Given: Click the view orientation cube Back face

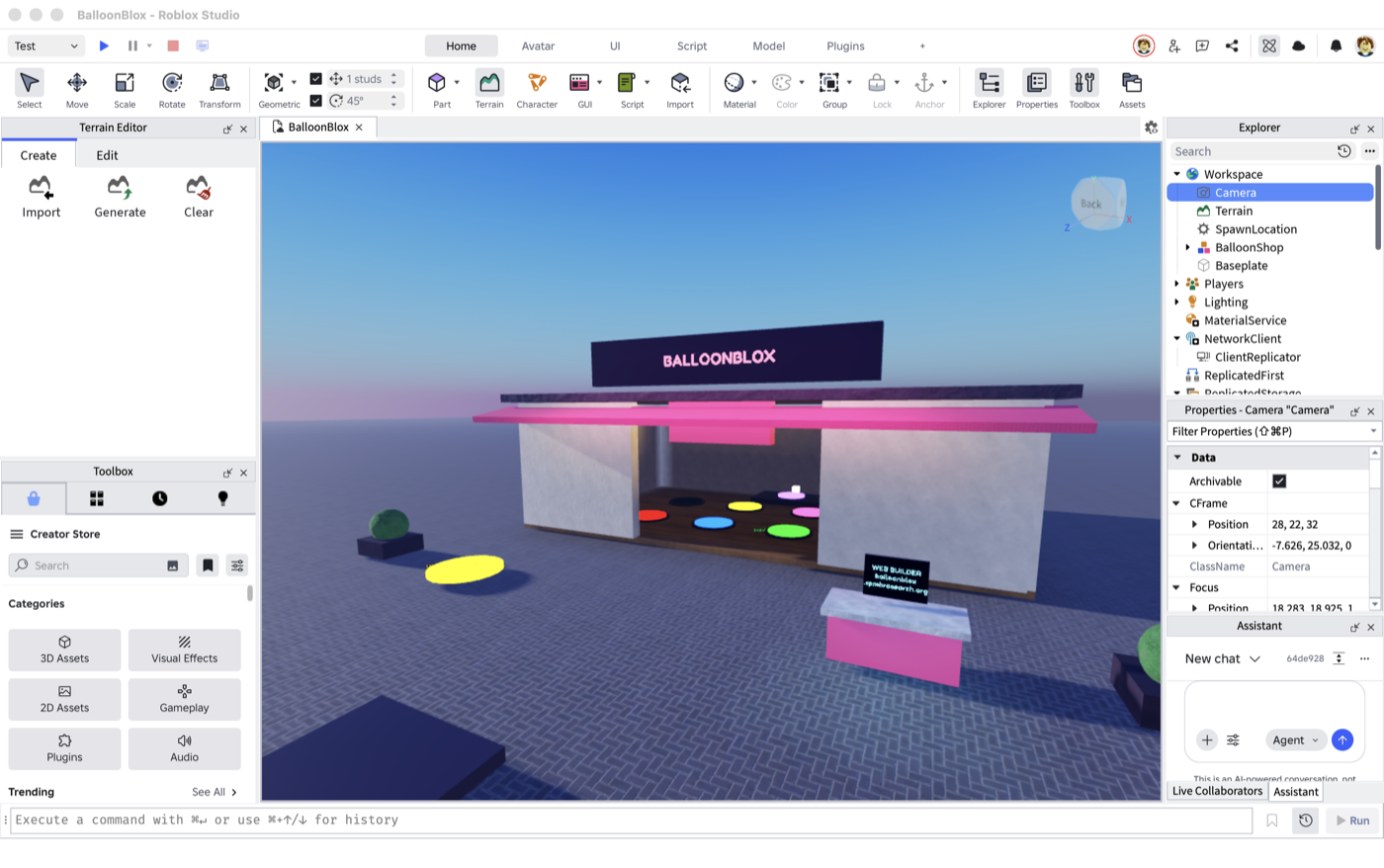Looking at the screenshot, I should tap(1091, 204).
